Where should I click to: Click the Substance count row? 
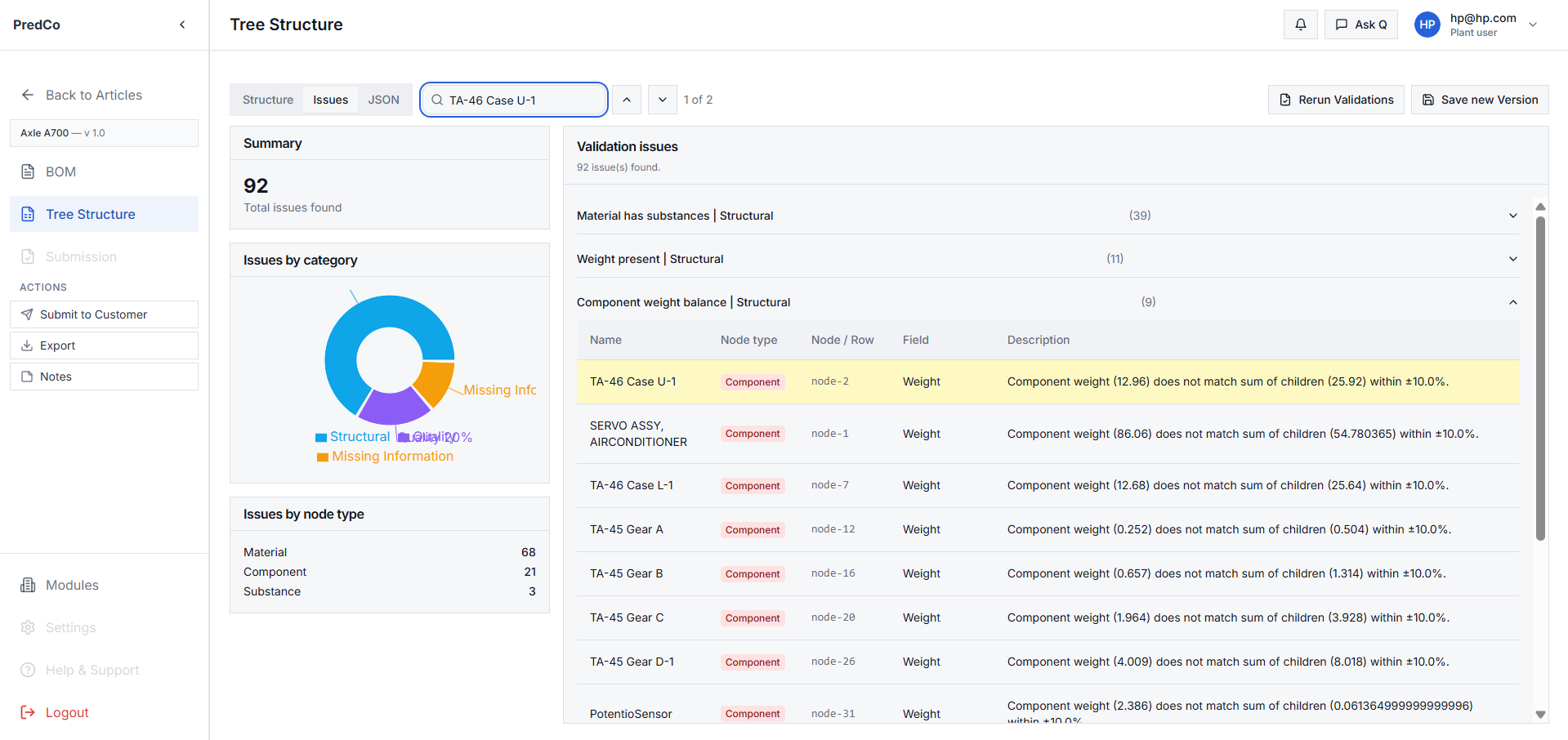pos(390,591)
